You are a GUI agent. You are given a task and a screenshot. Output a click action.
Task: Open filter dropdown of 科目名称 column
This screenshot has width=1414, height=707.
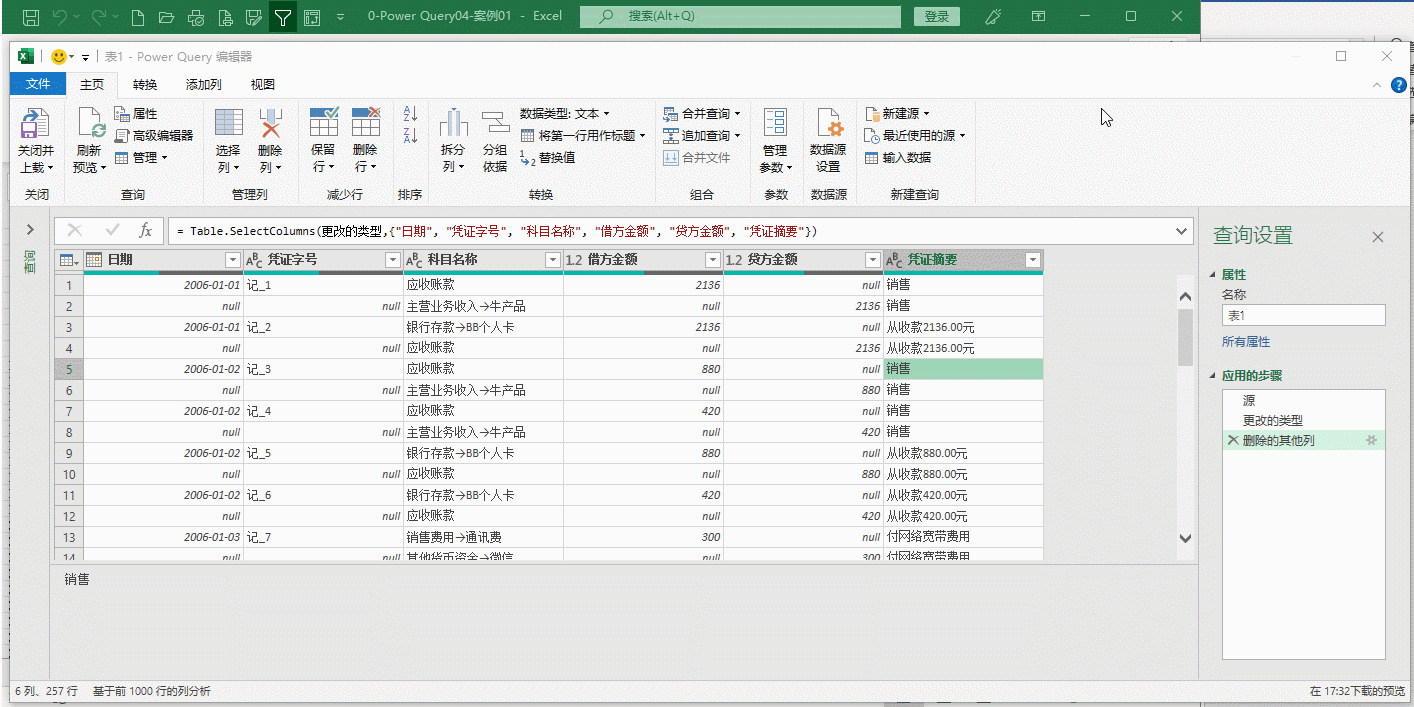pos(553,260)
